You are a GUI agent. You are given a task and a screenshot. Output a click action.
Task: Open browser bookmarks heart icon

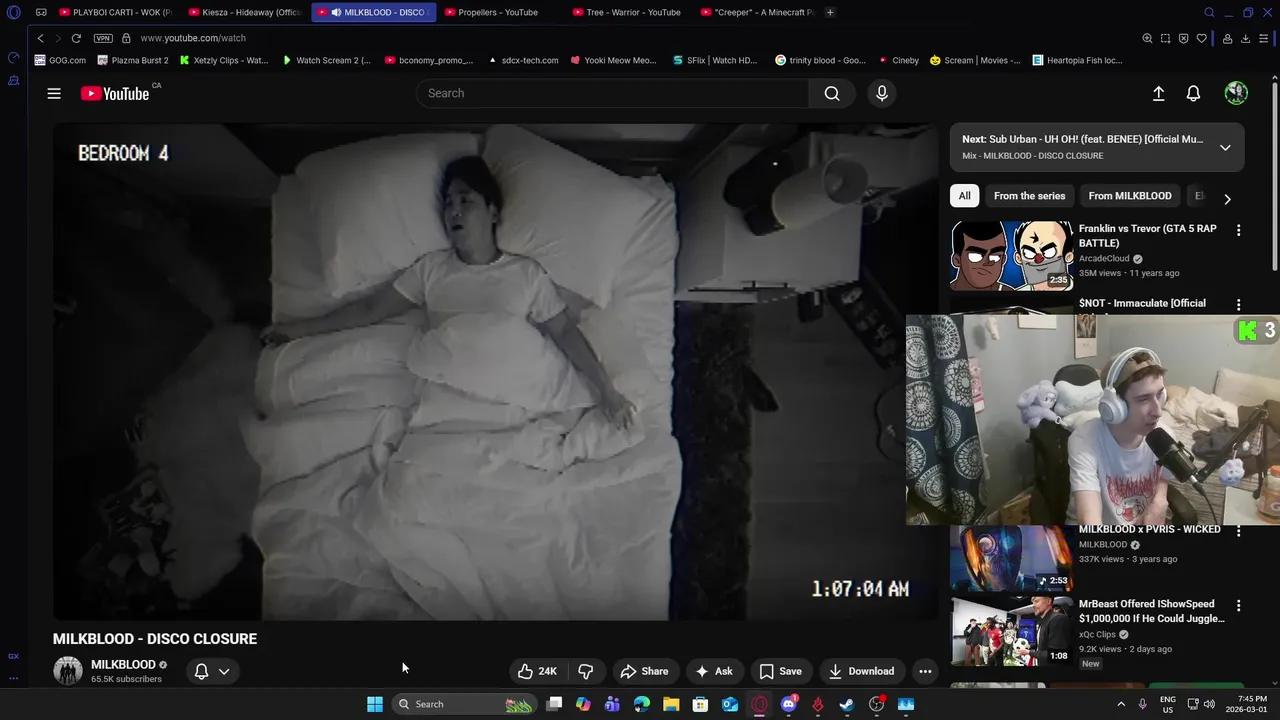(1201, 38)
